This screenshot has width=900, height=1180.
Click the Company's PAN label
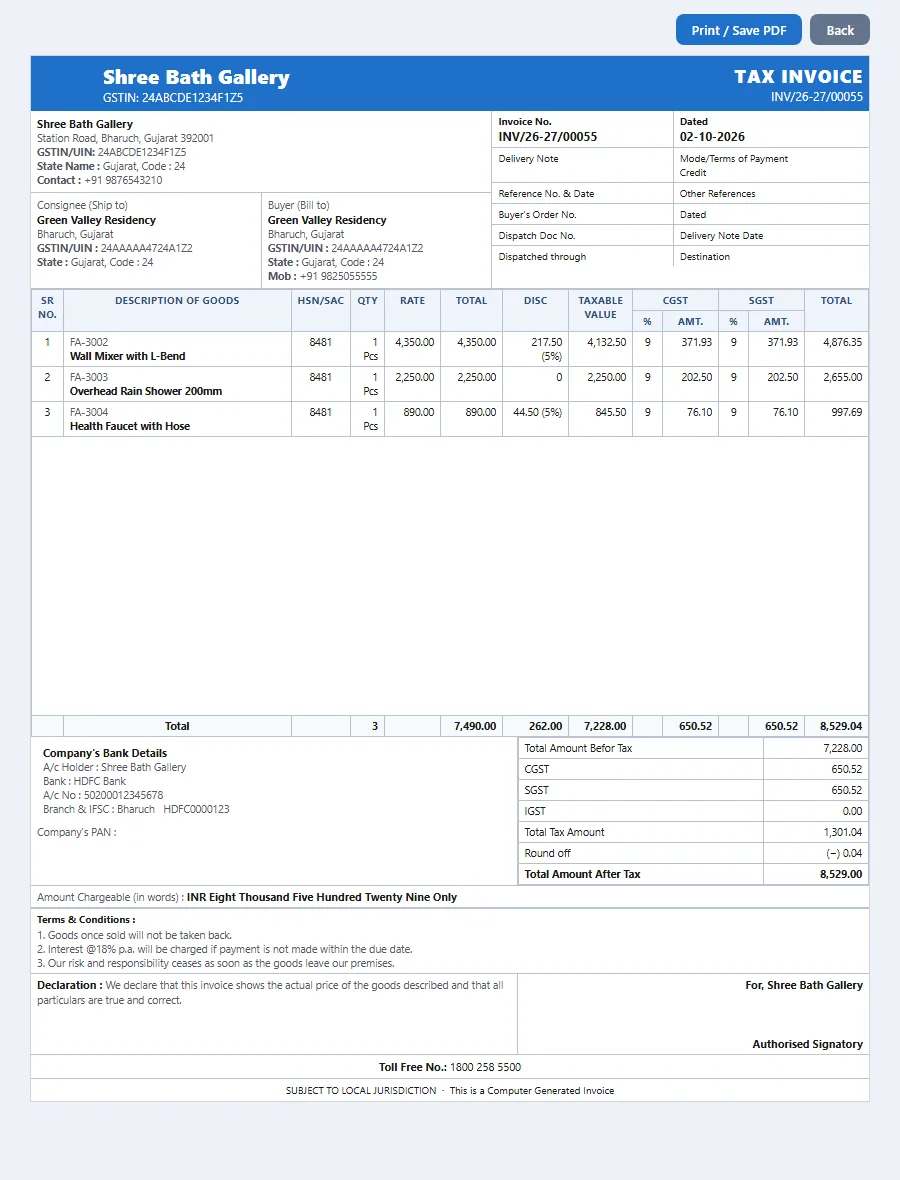coord(77,832)
